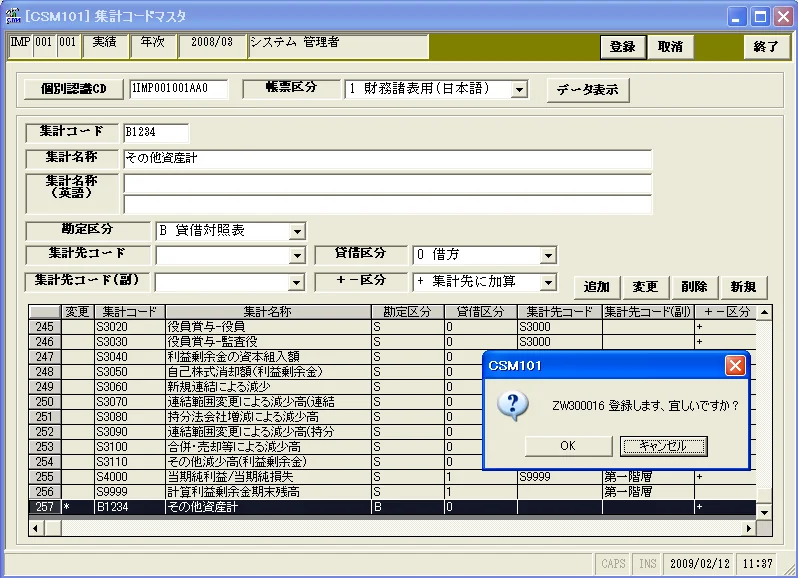Expand the 勘定区分 combo box
The image size is (798, 578).
pyautogui.click(x=297, y=232)
